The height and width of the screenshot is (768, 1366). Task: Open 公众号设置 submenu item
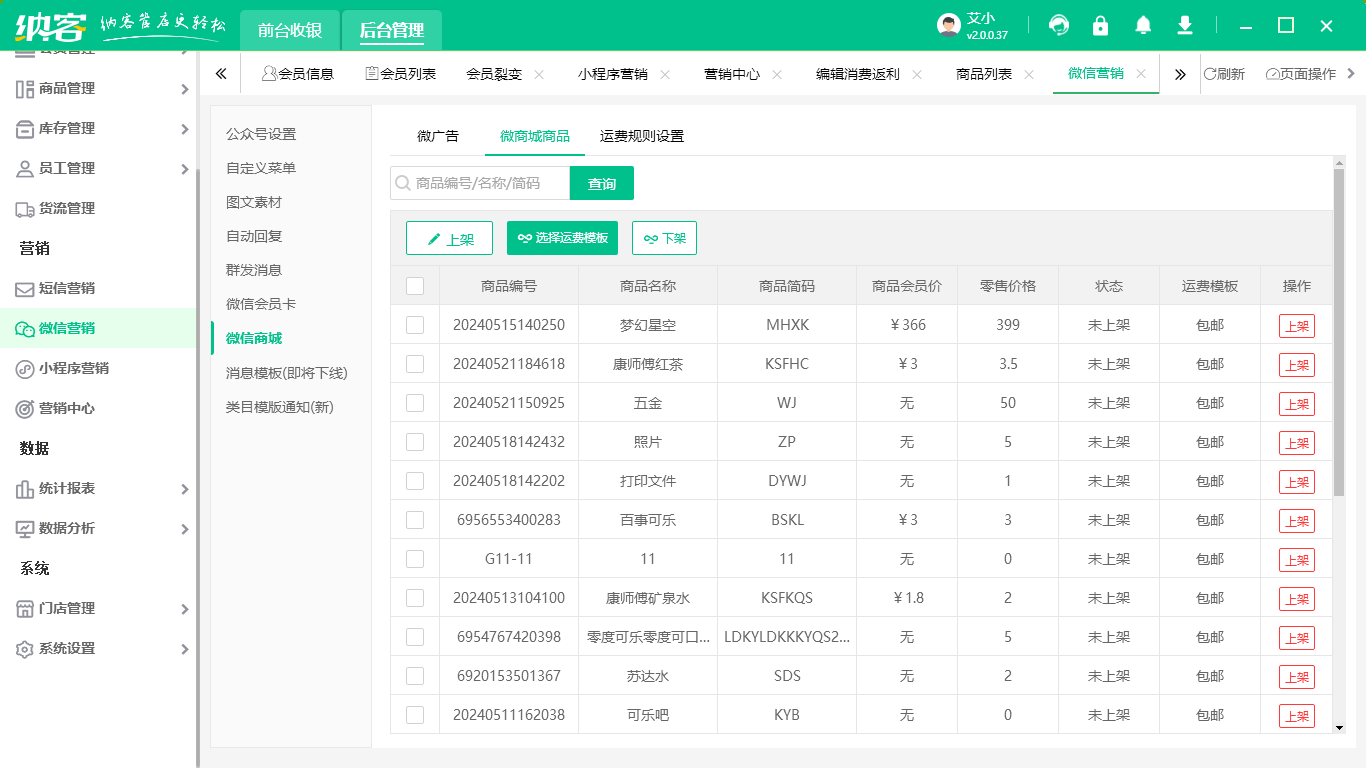tap(261, 134)
